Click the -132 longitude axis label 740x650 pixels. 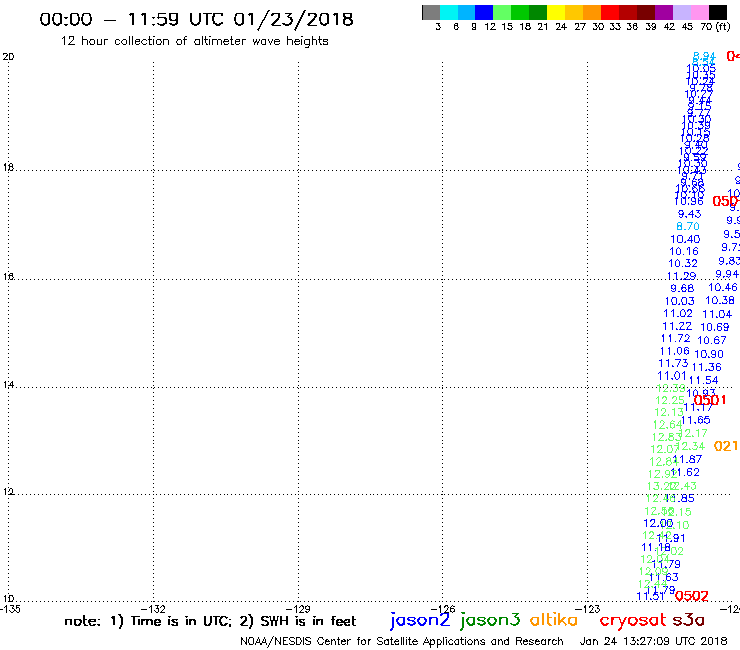click(154, 608)
